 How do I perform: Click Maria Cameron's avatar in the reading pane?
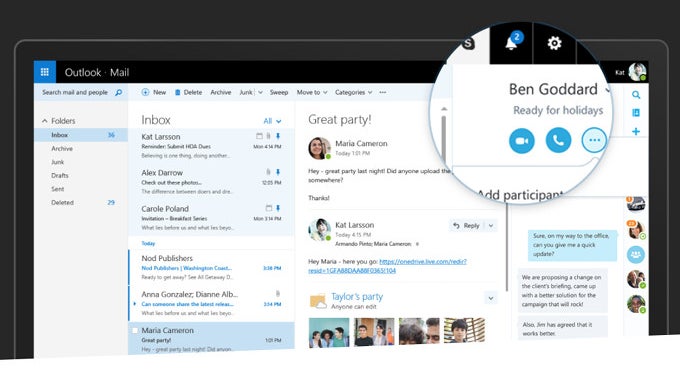pos(319,148)
